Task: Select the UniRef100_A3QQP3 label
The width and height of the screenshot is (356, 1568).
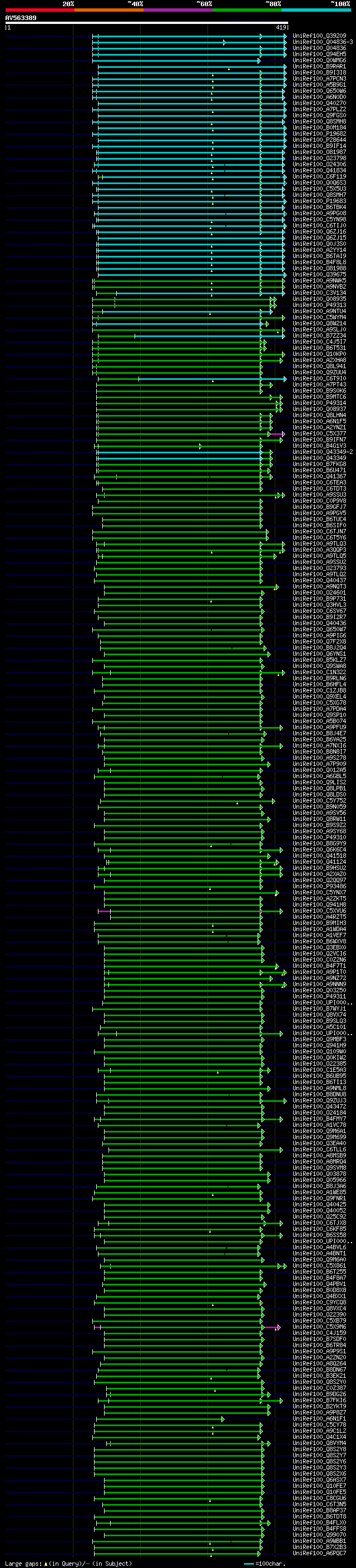Action: coord(319,550)
